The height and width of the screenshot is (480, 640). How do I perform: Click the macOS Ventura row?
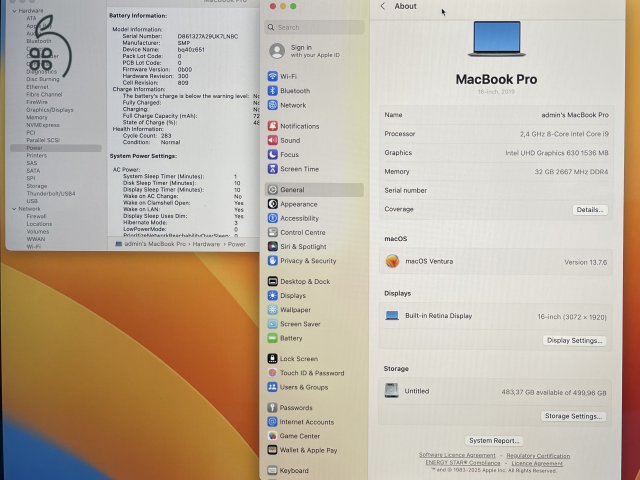496,262
